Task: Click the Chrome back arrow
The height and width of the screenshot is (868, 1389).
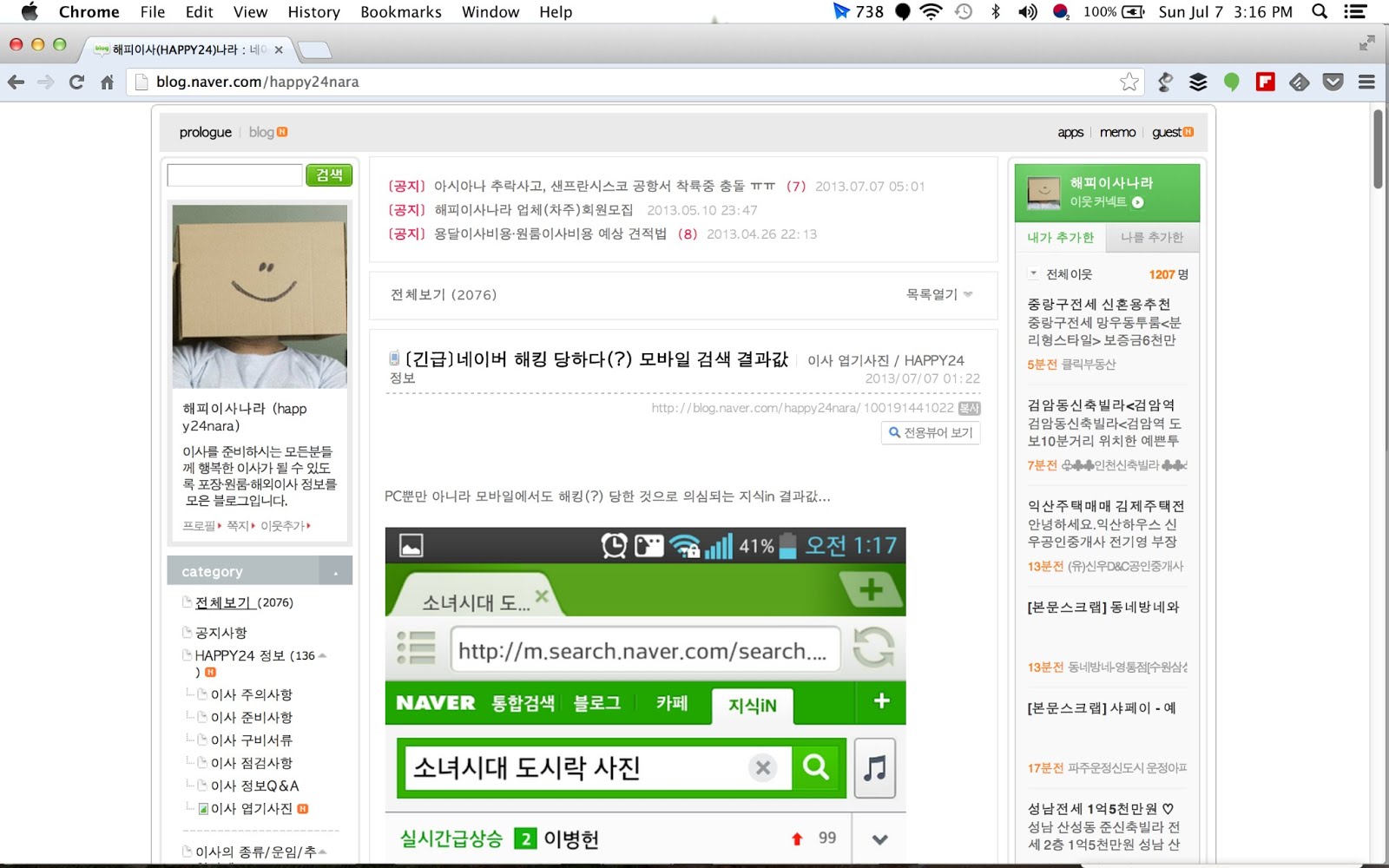Action: pyautogui.click(x=16, y=82)
